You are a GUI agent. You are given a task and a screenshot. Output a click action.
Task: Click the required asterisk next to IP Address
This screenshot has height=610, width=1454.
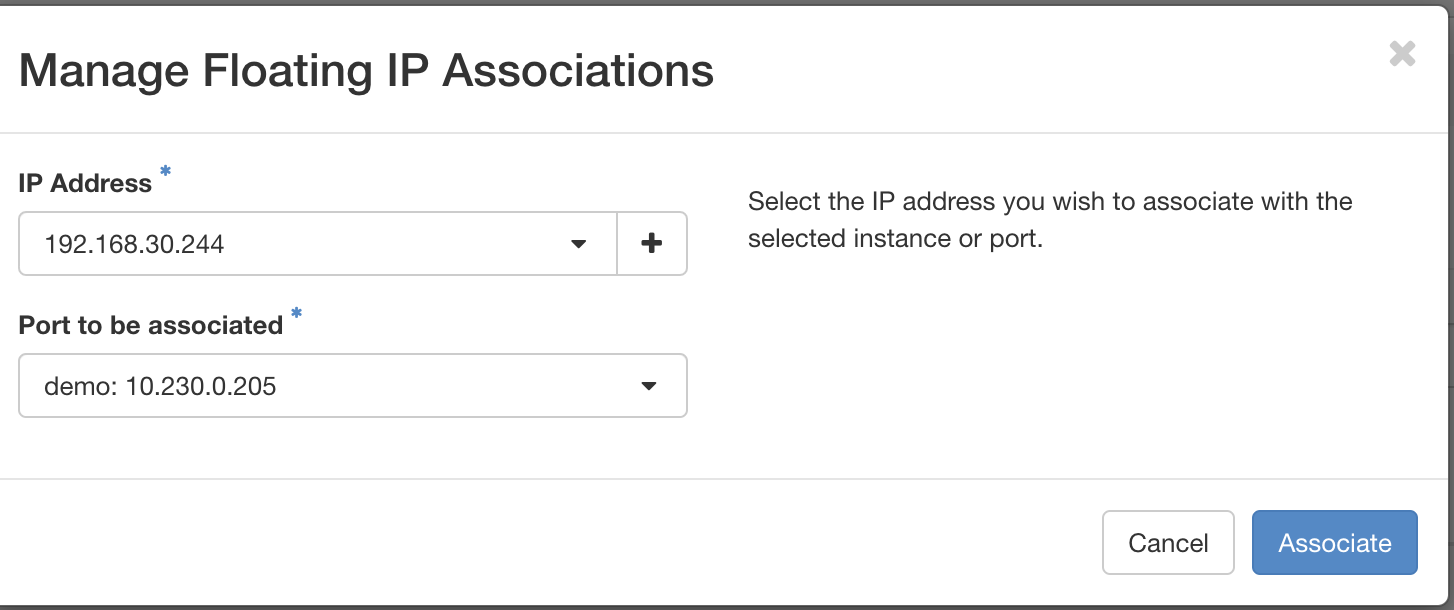(x=164, y=172)
